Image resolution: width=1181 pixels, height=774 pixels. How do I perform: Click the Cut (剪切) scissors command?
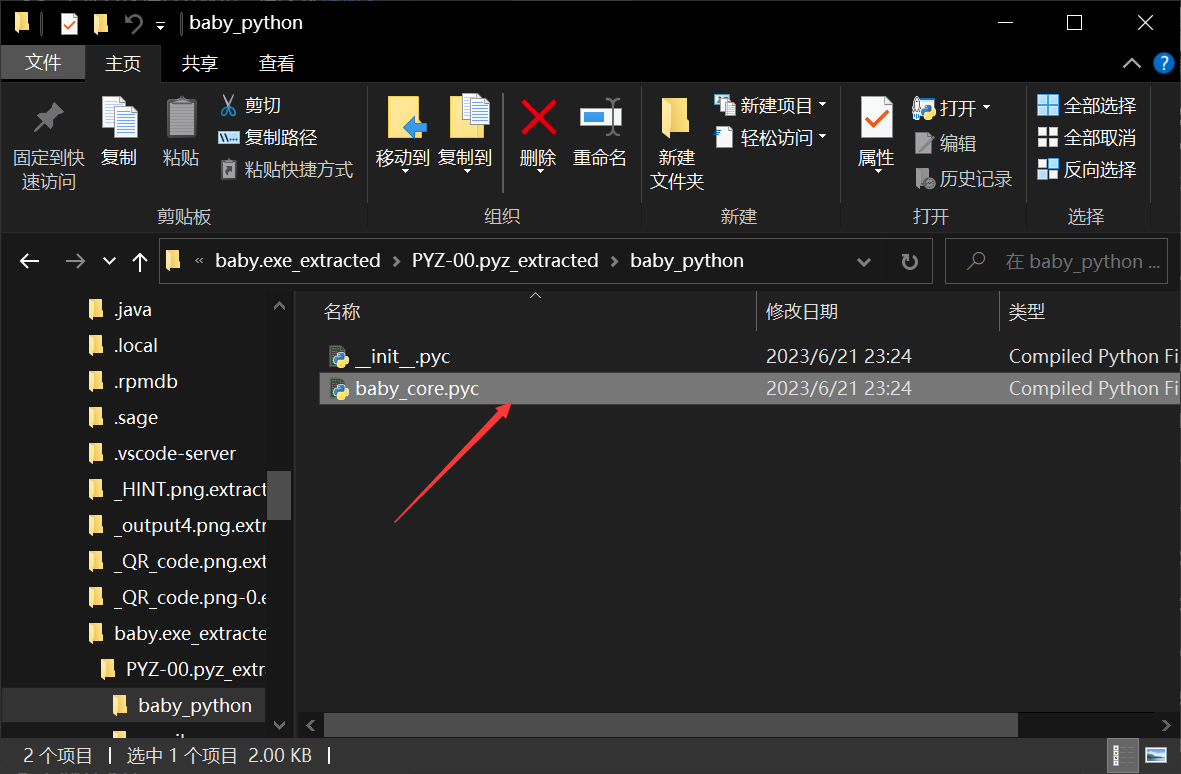[x=250, y=105]
